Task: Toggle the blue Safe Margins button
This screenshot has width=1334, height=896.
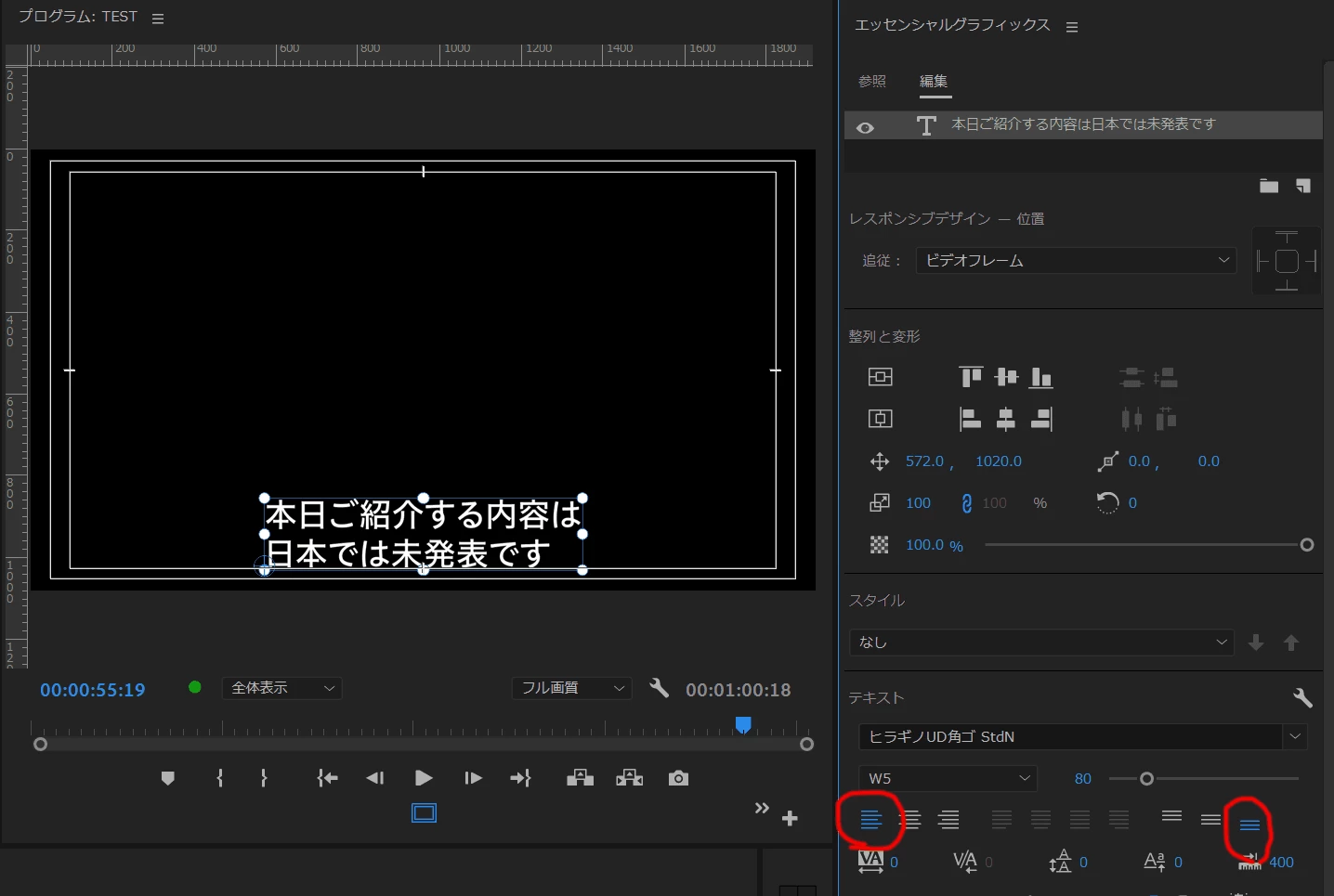Action: coord(425,813)
